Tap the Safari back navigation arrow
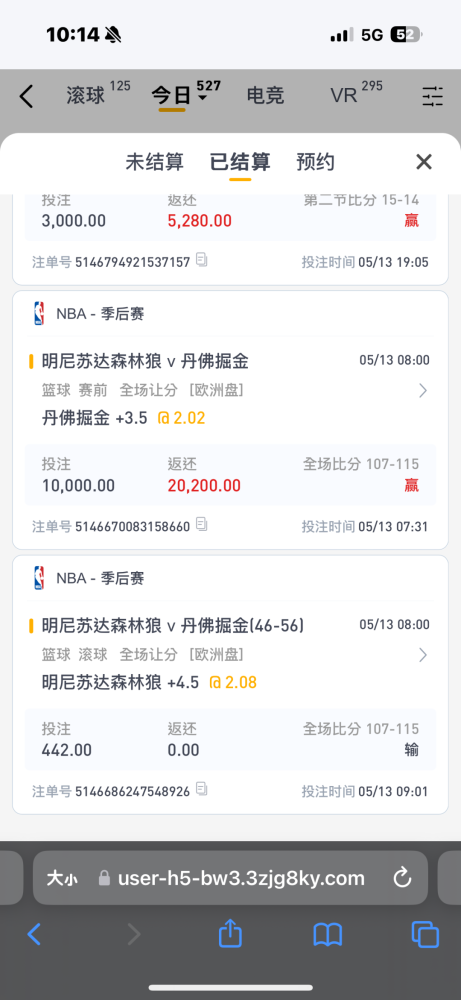Image resolution: width=461 pixels, height=1000 pixels. (x=34, y=935)
